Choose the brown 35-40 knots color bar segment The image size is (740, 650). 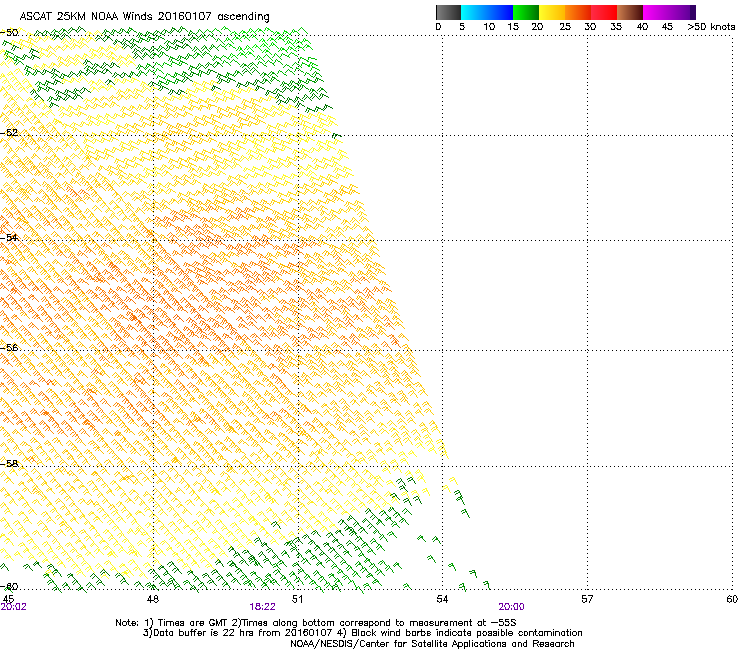coord(630,12)
